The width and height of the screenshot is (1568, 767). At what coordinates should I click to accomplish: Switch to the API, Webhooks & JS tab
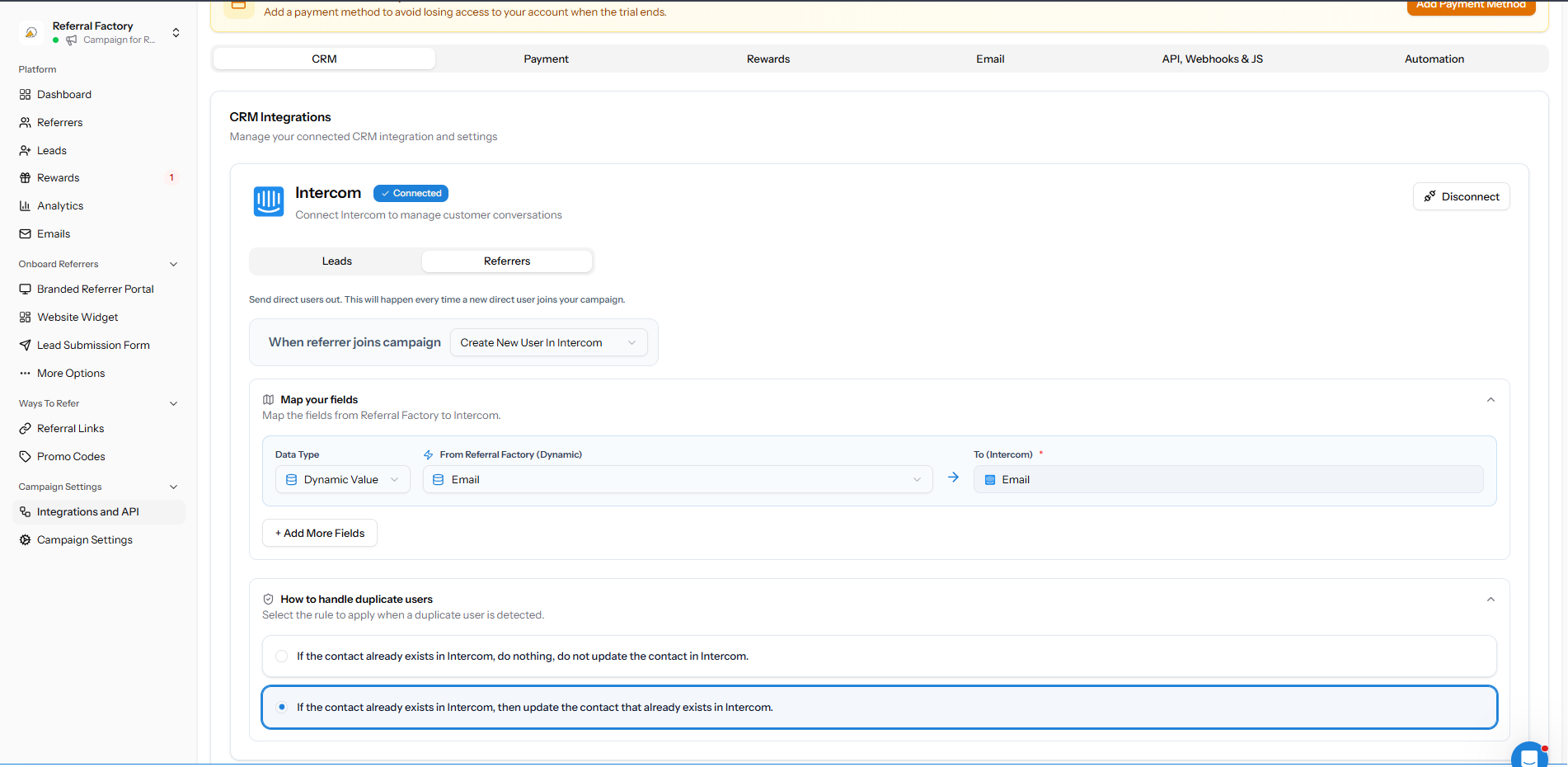coord(1213,59)
